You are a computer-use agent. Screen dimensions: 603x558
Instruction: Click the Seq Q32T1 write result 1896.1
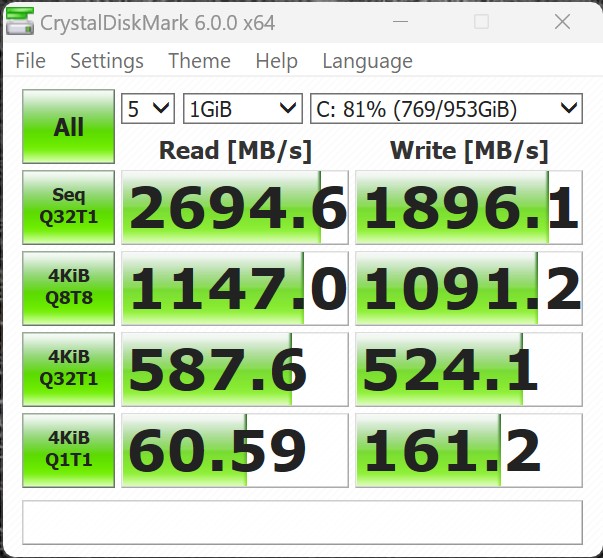[468, 208]
